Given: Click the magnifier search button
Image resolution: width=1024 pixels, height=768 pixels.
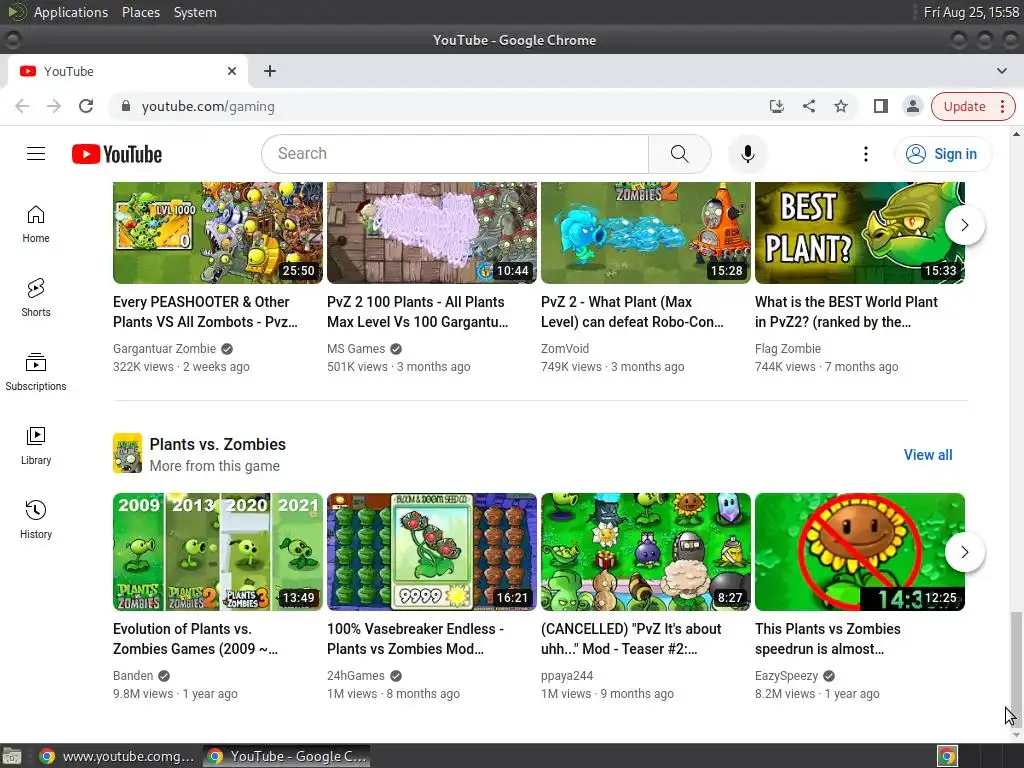Looking at the screenshot, I should coord(679,154).
